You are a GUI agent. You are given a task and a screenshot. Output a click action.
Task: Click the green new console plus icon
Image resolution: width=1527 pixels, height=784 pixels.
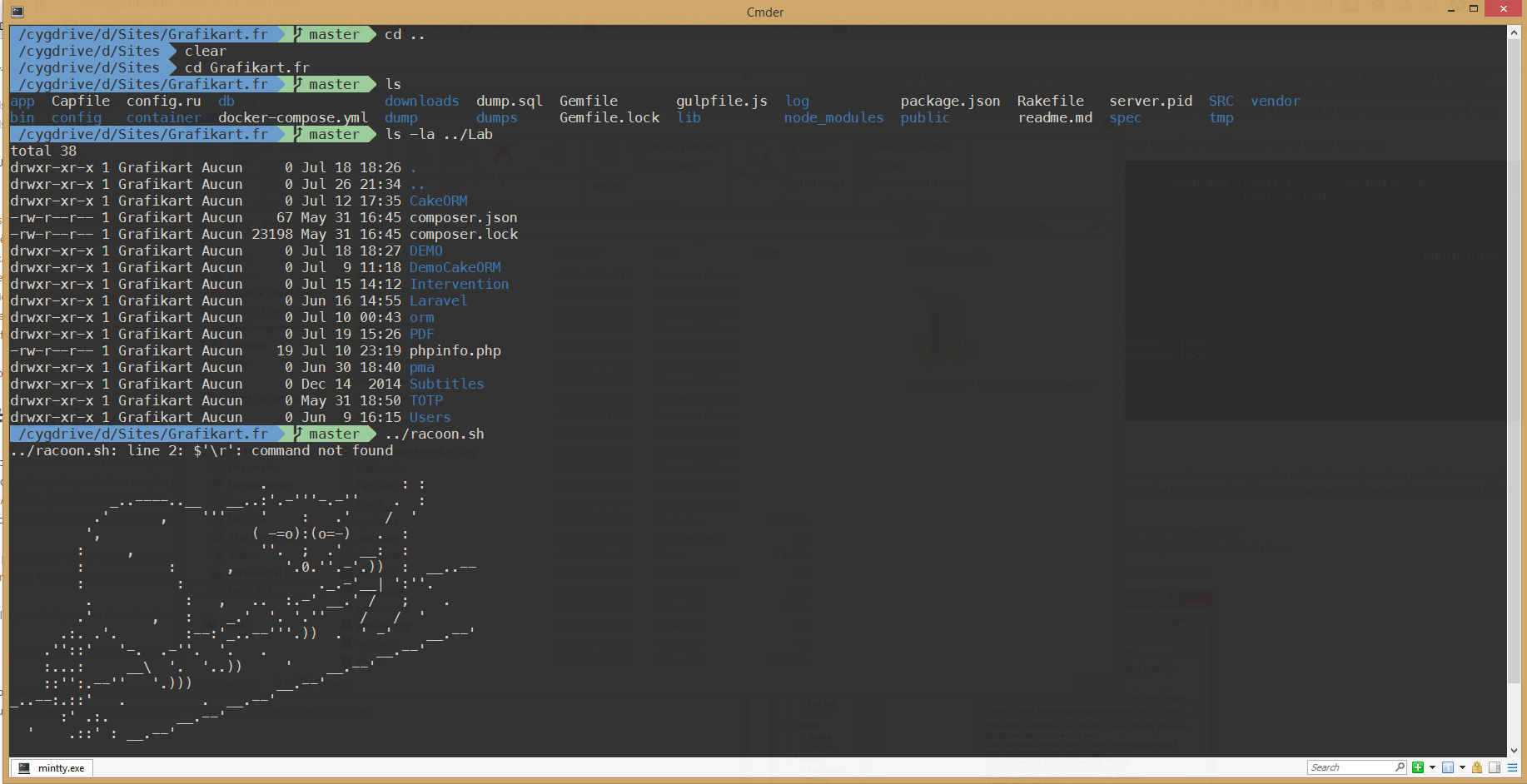pos(1417,767)
